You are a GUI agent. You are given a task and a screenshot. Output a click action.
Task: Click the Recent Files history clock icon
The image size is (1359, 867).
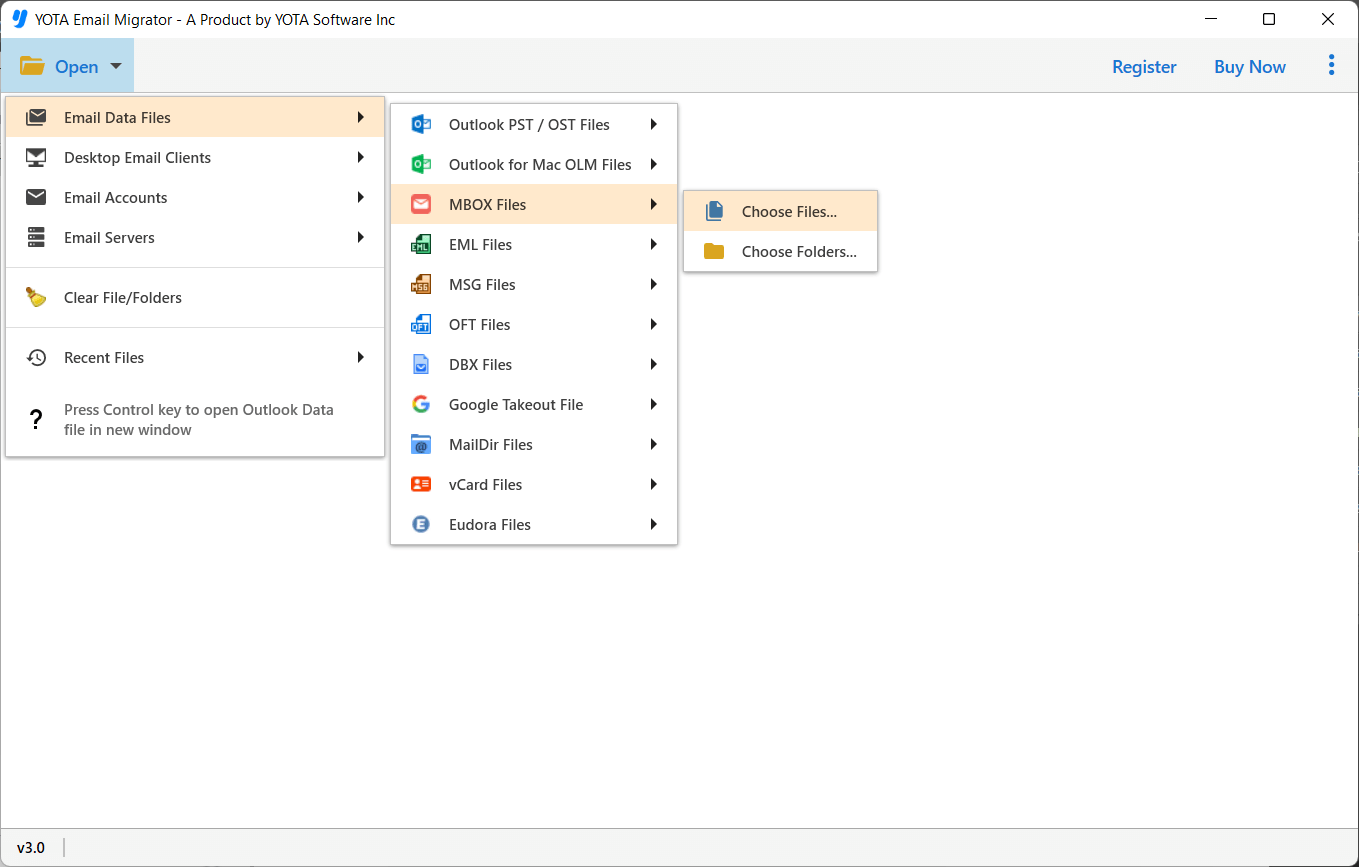coord(36,357)
